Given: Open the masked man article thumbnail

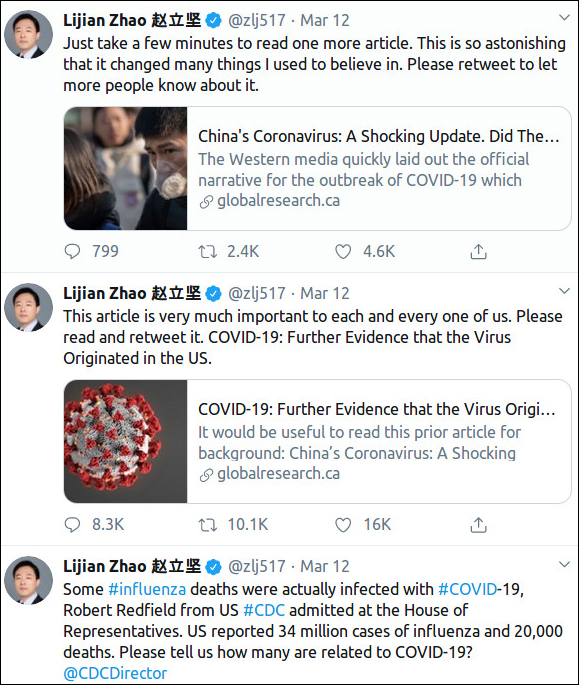Looking at the screenshot, I should click(125, 168).
